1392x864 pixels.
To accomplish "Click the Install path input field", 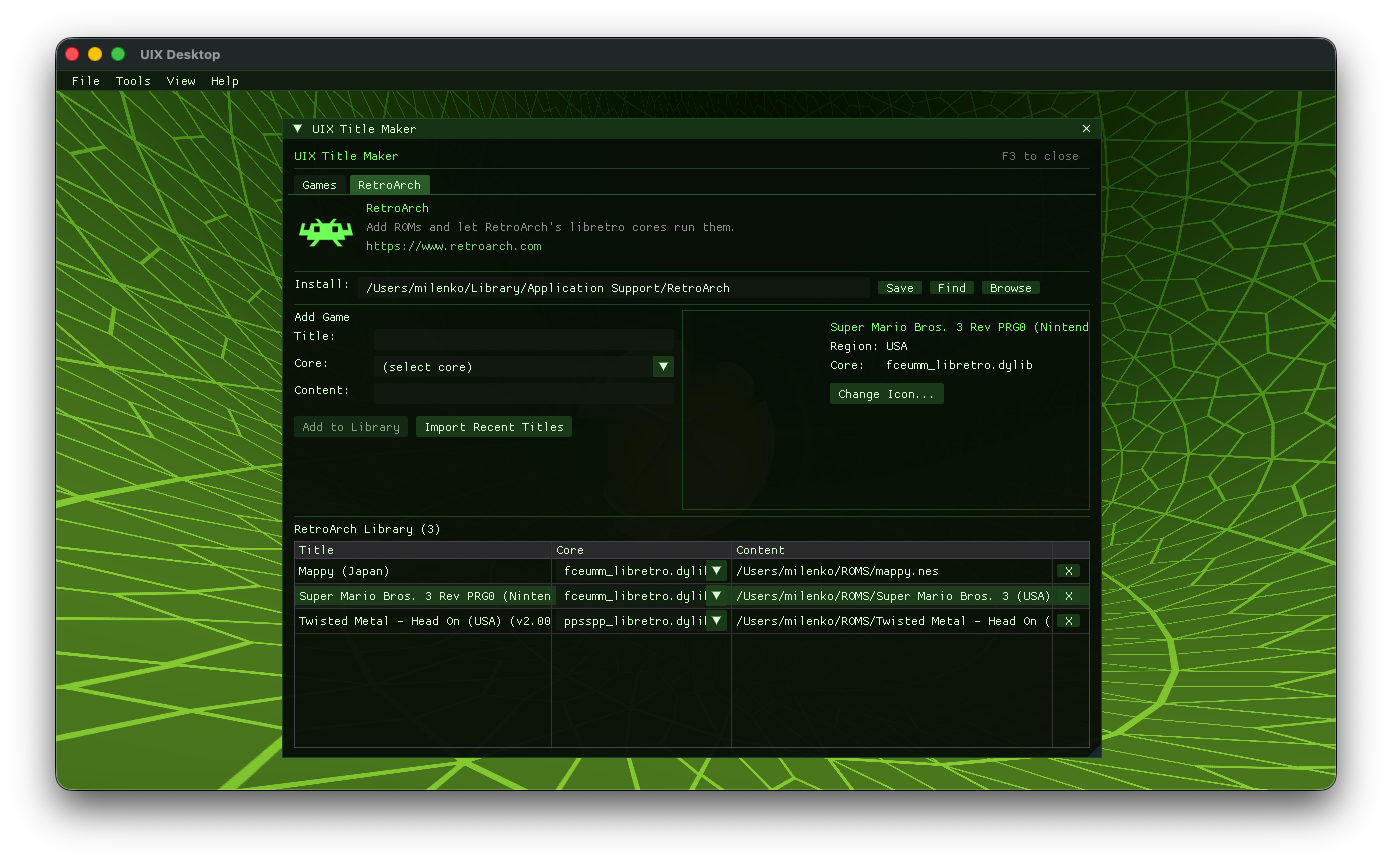I will pos(614,288).
